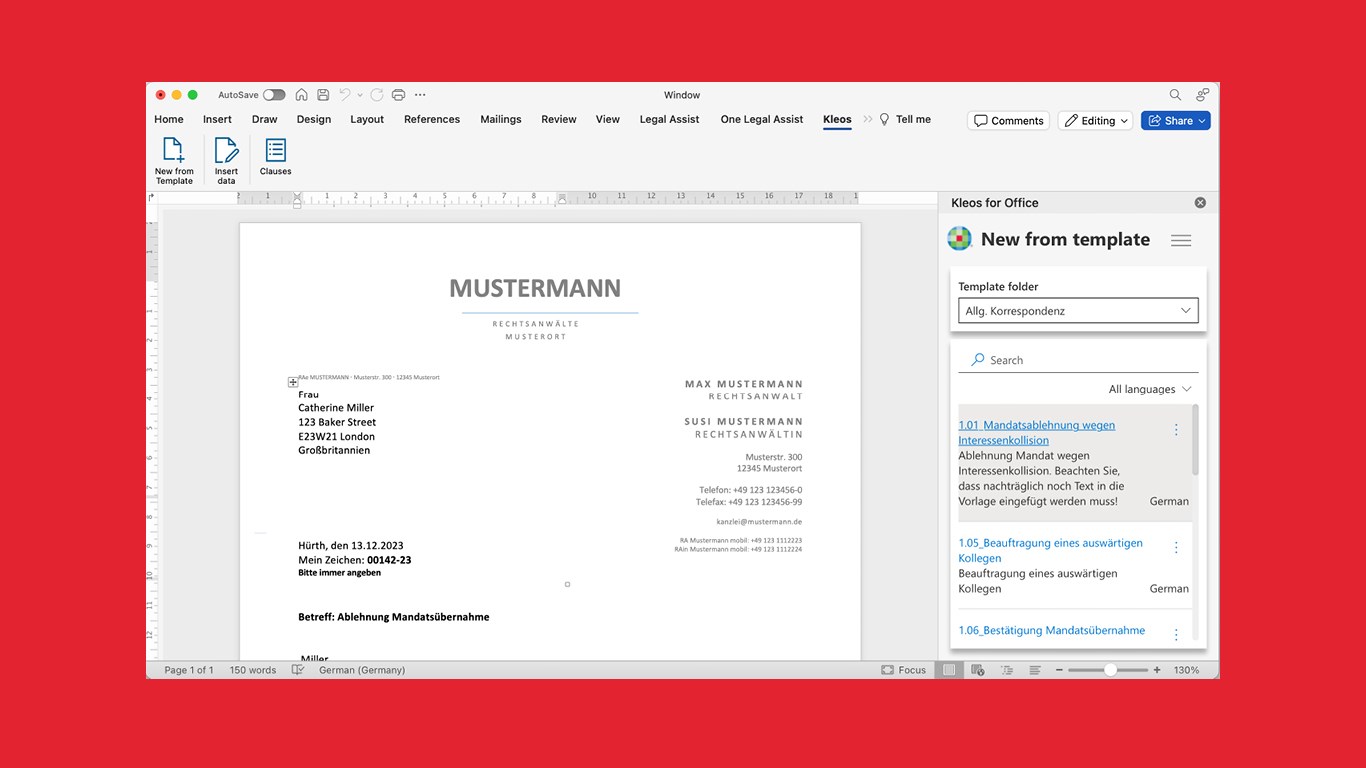Switch to Web Layout view
The width and height of the screenshot is (1366, 768).
(979, 670)
